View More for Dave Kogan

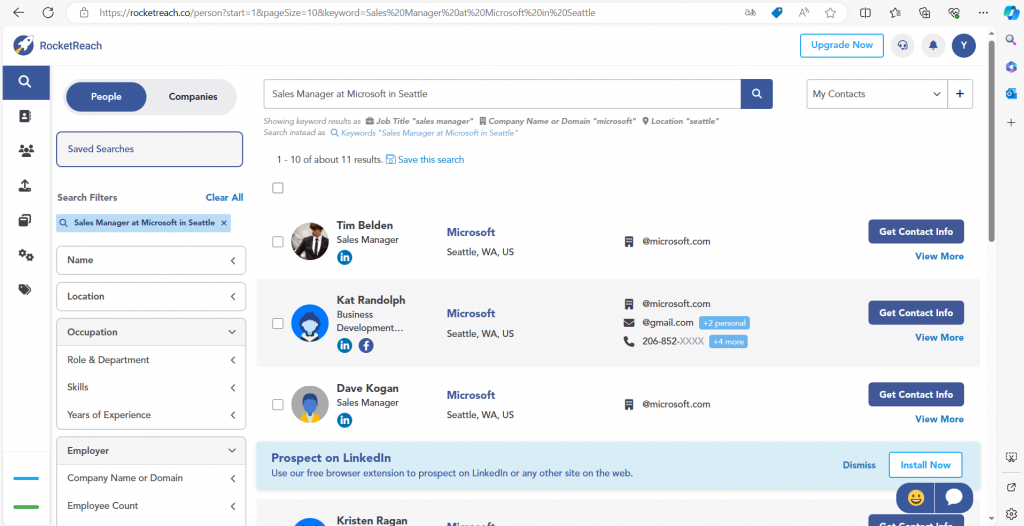click(939, 419)
